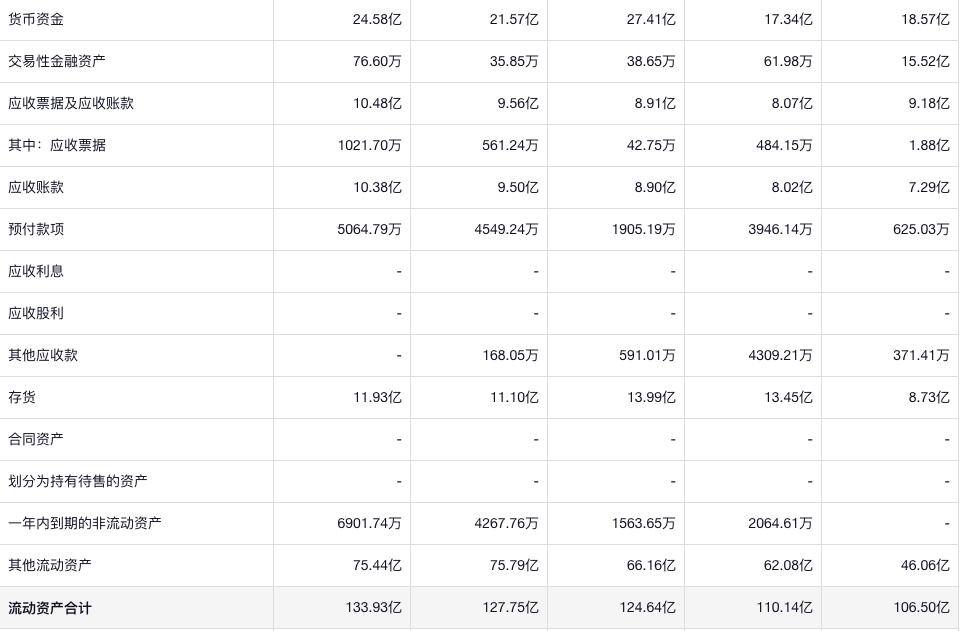Click the 24.58亿 cash value cell
963x631 pixels.
coord(377,19)
